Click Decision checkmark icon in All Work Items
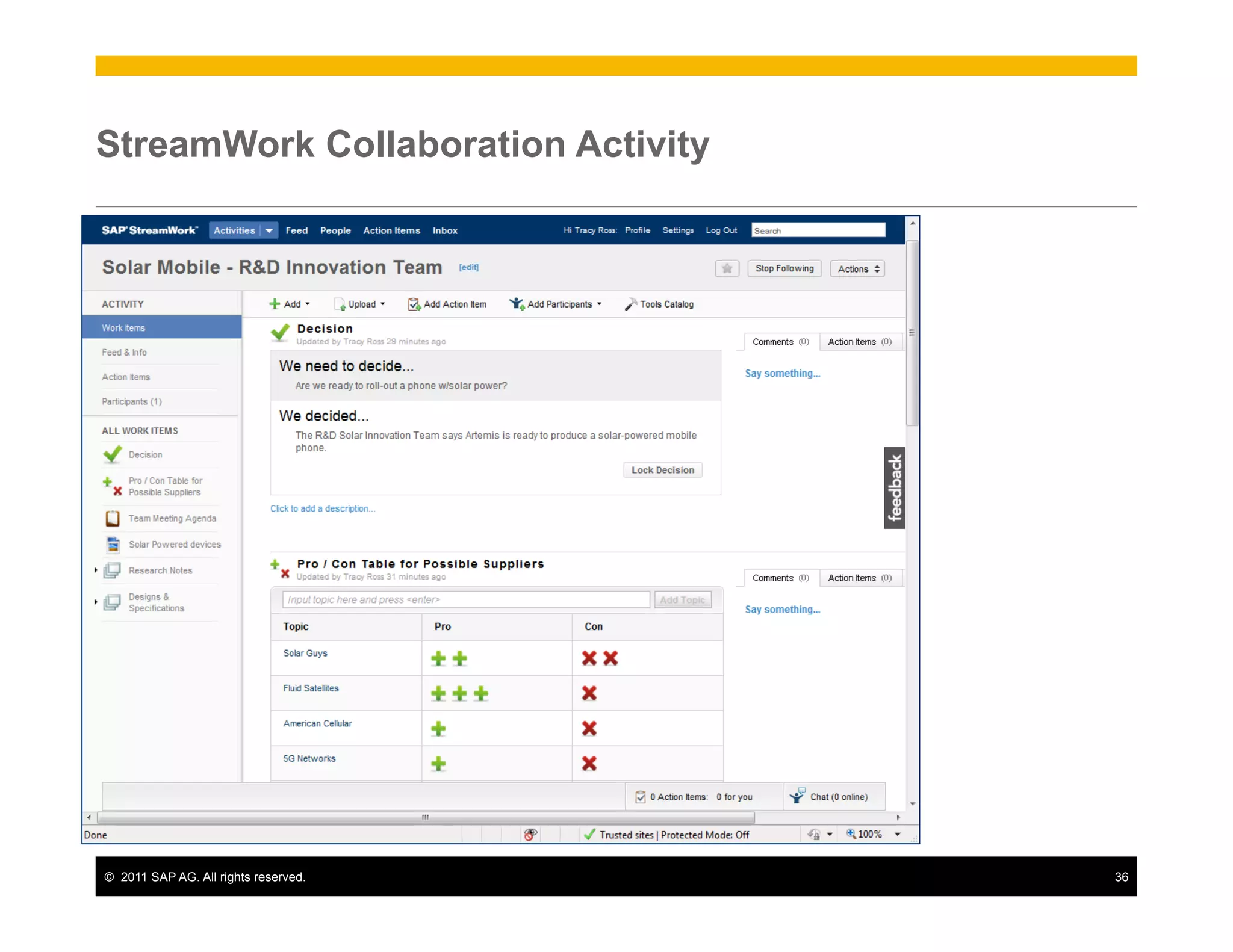Viewport: 1233px width, 952px height. (113, 454)
